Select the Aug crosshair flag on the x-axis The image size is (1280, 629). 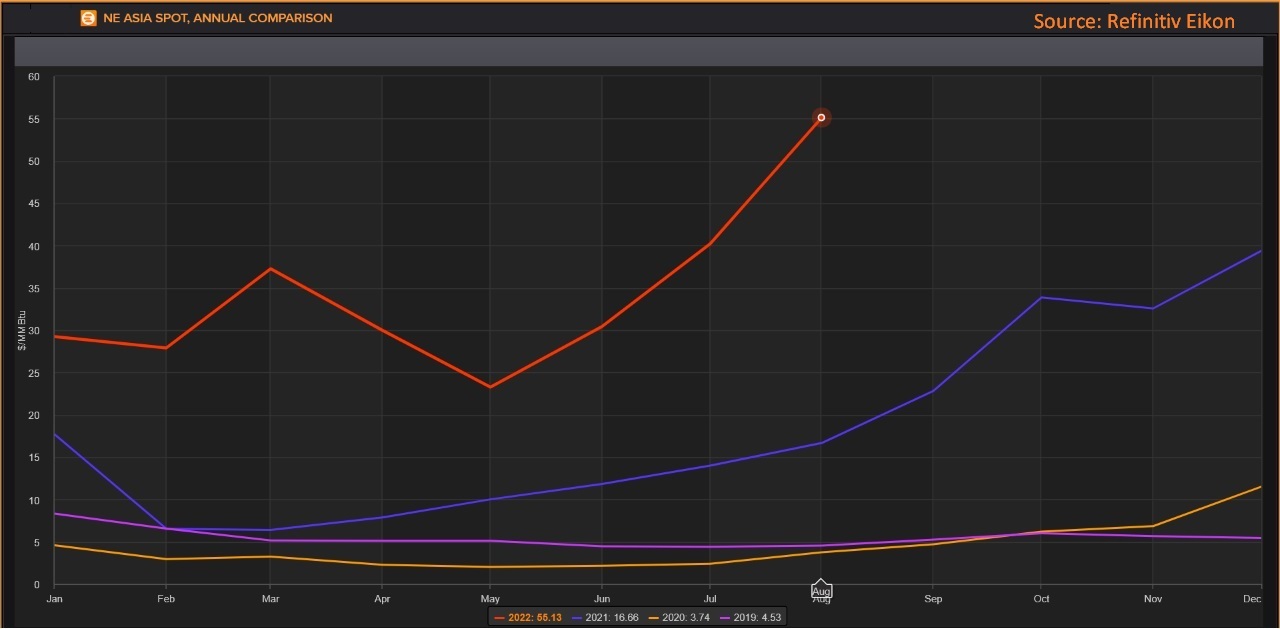[x=821, y=590]
